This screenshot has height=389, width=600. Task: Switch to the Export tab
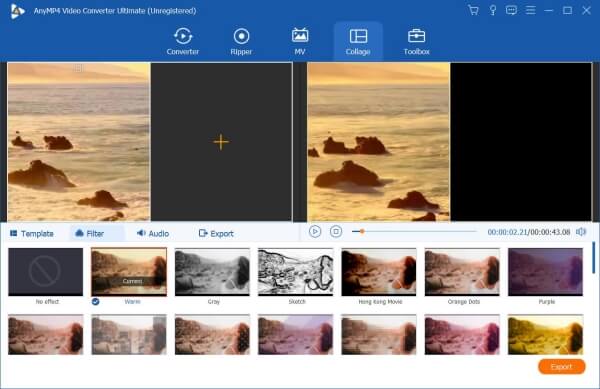[216, 233]
